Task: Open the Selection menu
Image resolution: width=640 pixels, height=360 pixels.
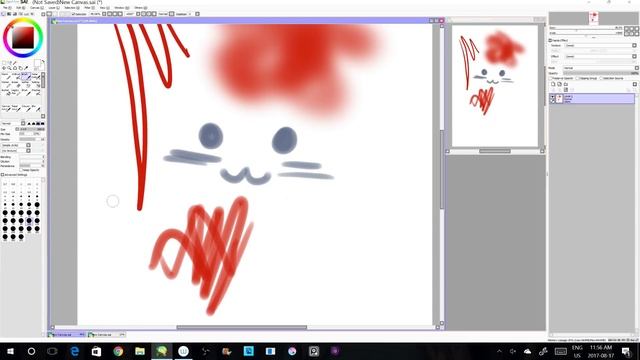Action: pyautogui.click(x=71, y=8)
